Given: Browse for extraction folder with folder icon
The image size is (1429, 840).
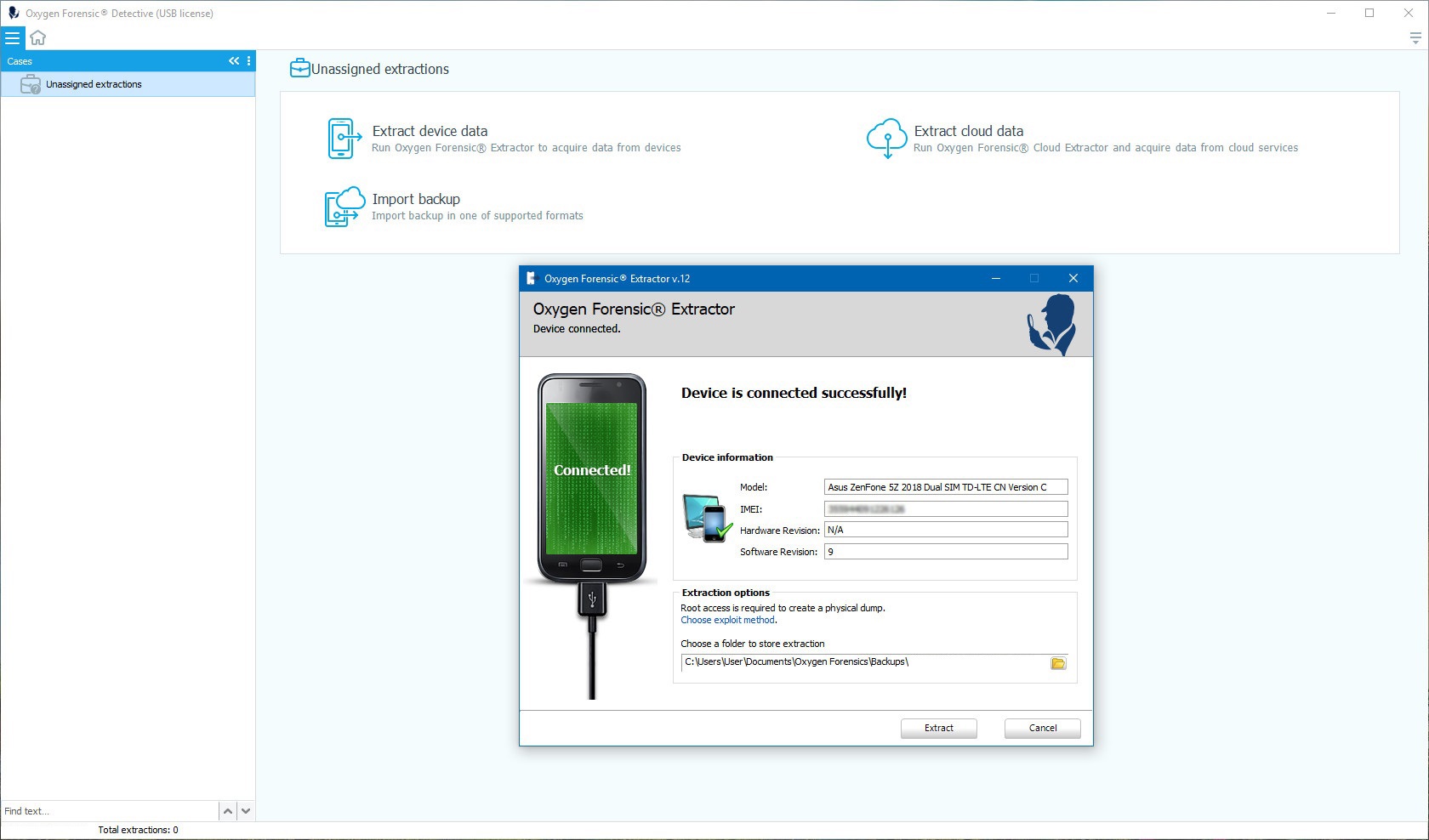Looking at the screenshot, I should point(1058,663).
